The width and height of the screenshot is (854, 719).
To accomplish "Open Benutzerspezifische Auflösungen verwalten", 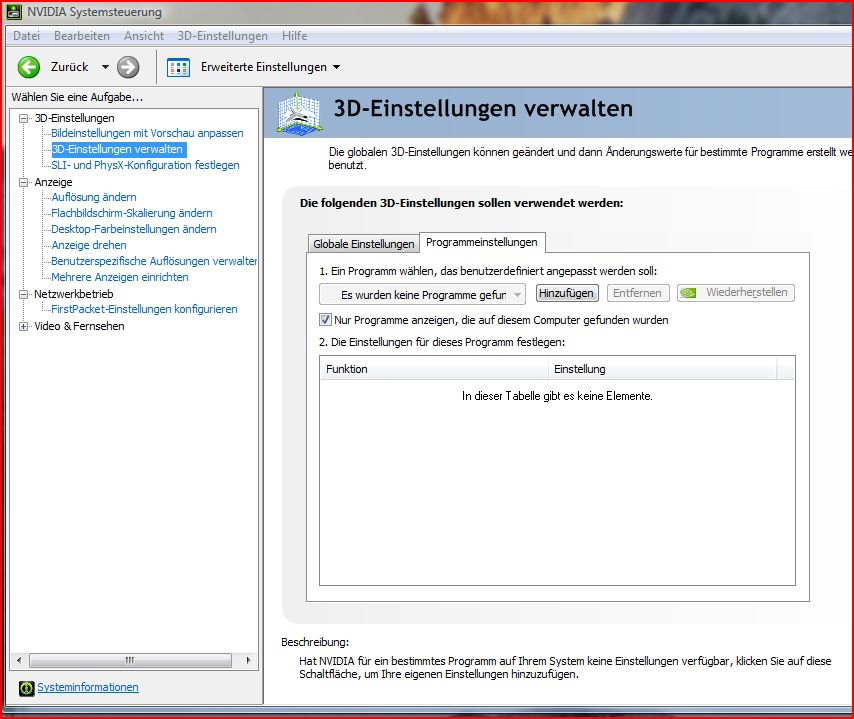I will (x=154, y=261).
